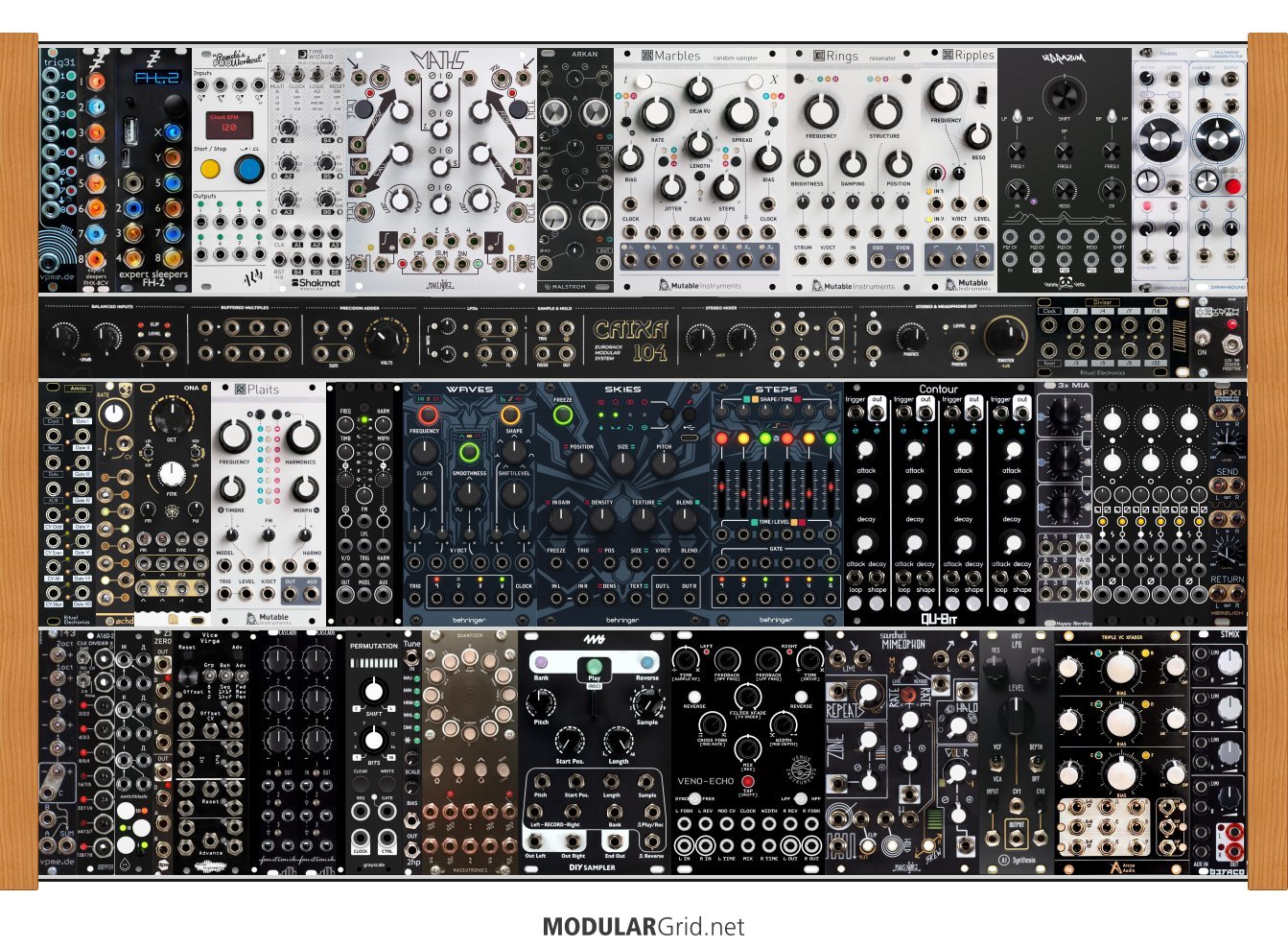
Task: Open the MODULARGrid.net link
Action: (644, 927)
